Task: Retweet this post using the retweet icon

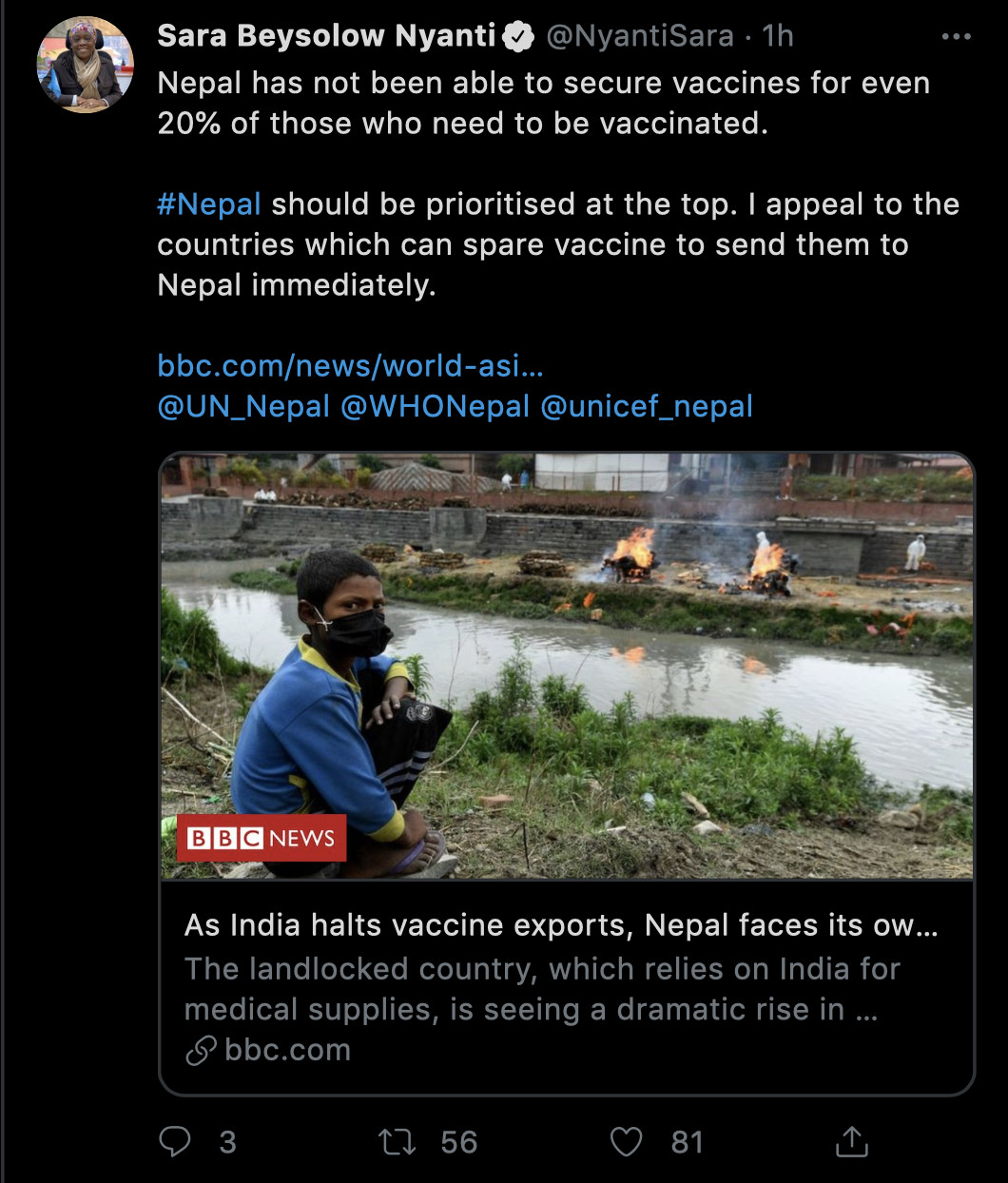Action: 397,1141
